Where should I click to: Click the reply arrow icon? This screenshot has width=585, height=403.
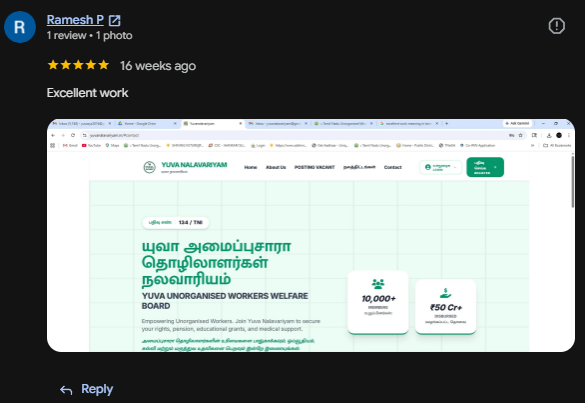pos(66,390)
